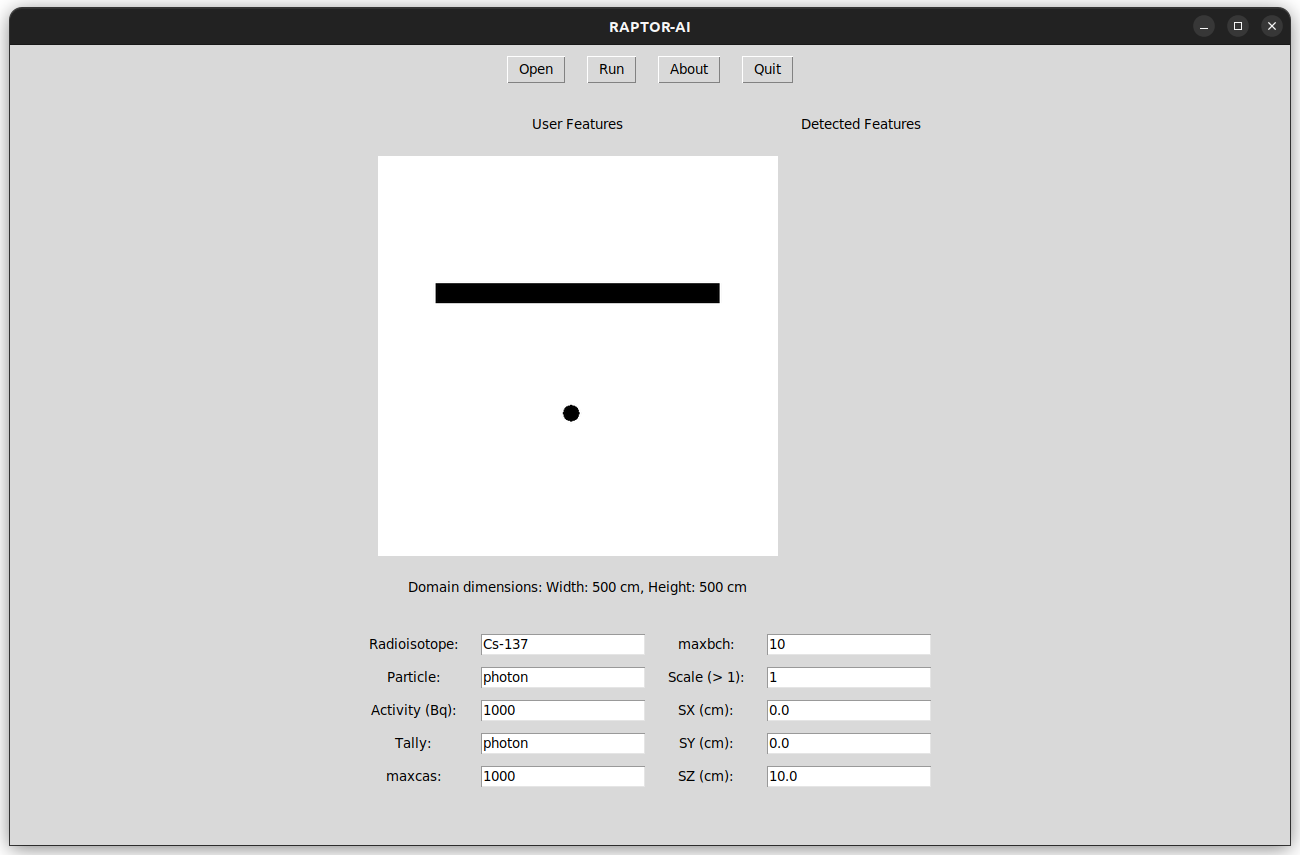
Task: Click the Open button
Action: [x=536, y=69]
